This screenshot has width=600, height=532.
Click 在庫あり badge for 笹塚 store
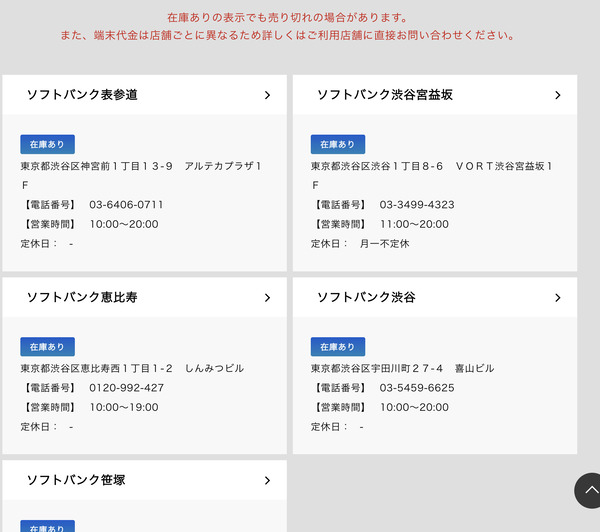pos(47,526)
